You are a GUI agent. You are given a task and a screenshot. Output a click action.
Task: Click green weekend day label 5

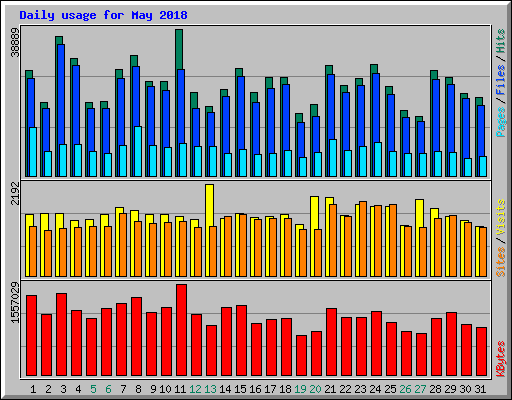93,389
